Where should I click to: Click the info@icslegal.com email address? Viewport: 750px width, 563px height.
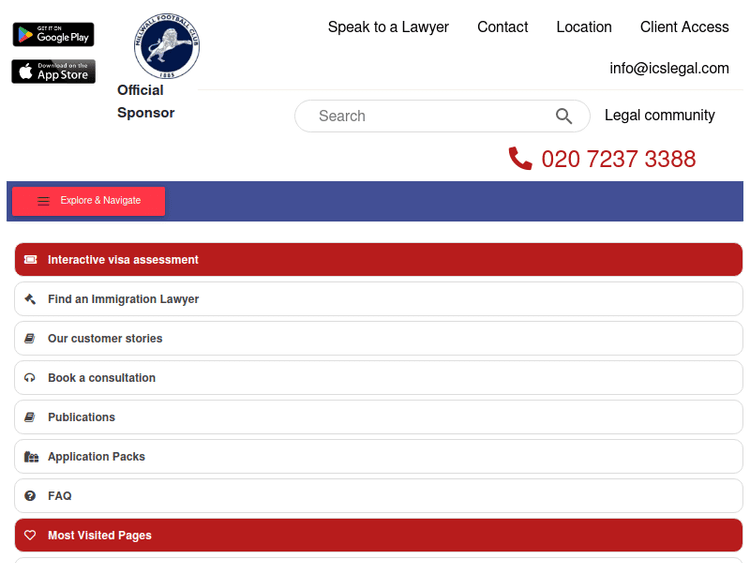[669, 68]
